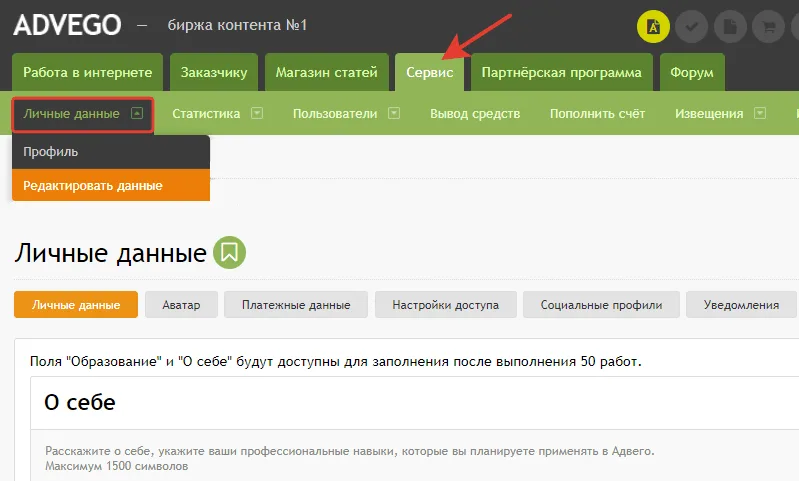The height and width of the screenshot is (481, 799).
Task: Click the gray shopping cart icon
Action: (x=768, y=26)
